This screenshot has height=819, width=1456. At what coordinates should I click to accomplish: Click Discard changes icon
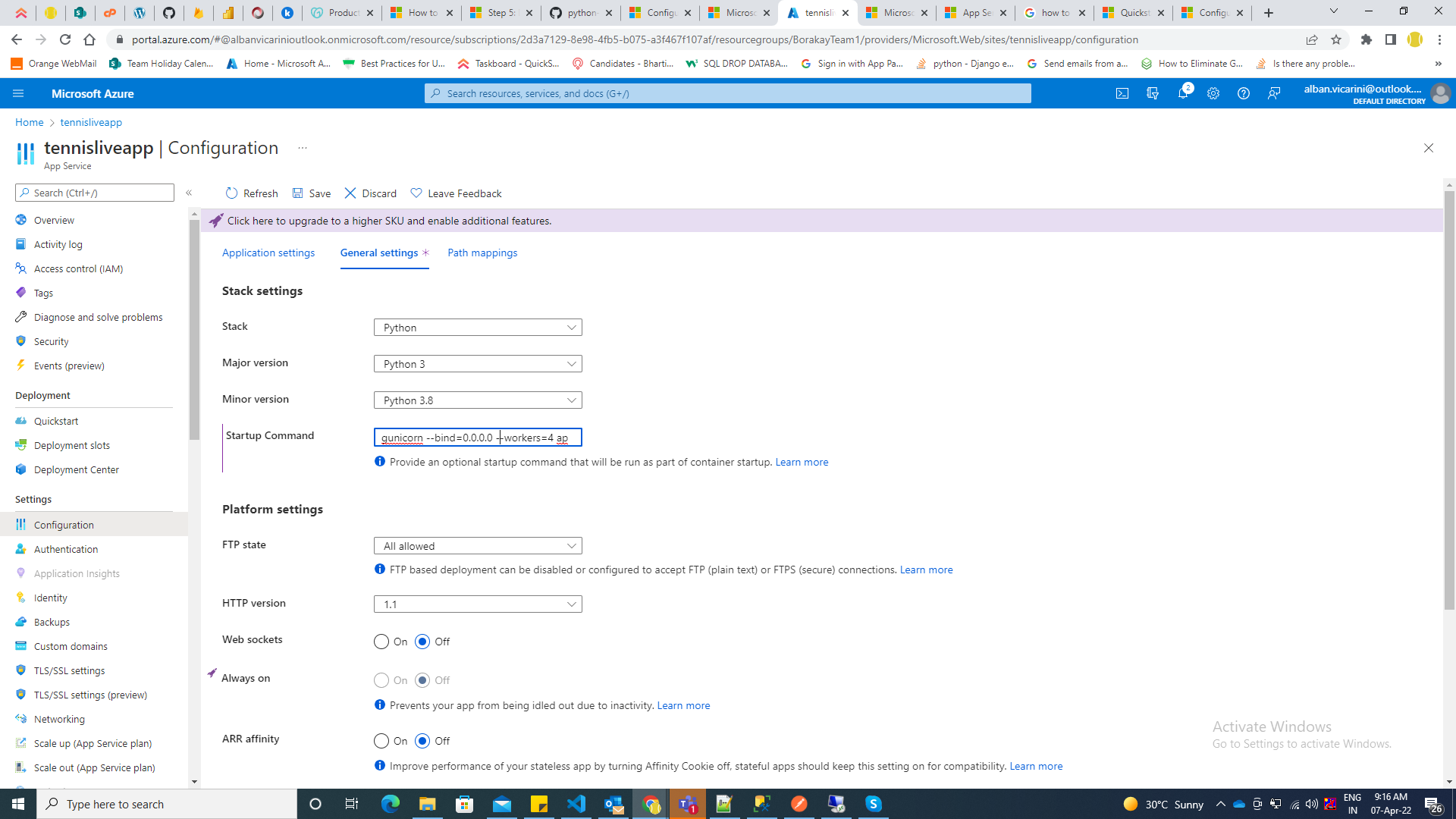pyautogui.click(x=350, y=193)
